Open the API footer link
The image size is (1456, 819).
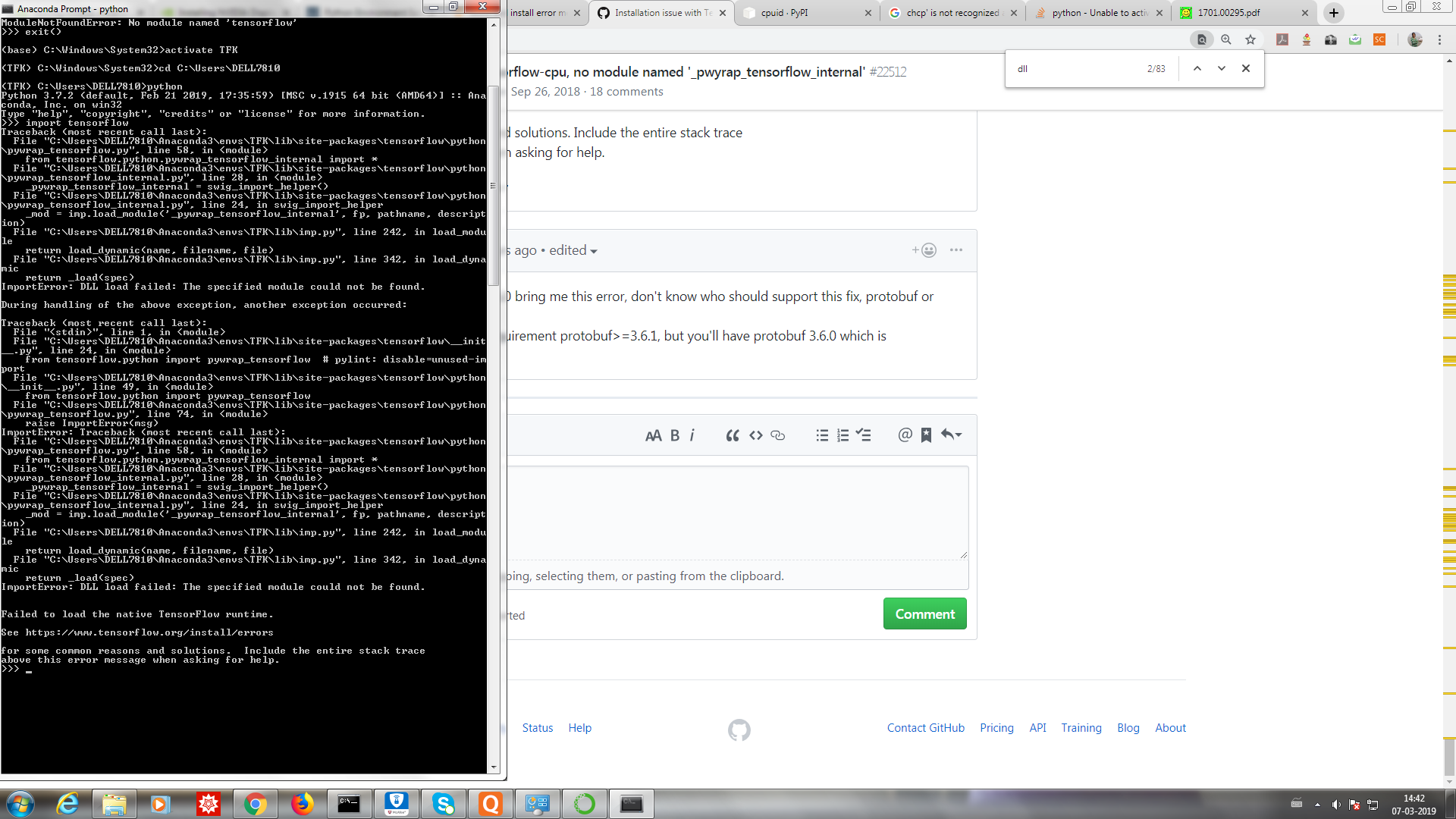click(x=1037, y=728)
